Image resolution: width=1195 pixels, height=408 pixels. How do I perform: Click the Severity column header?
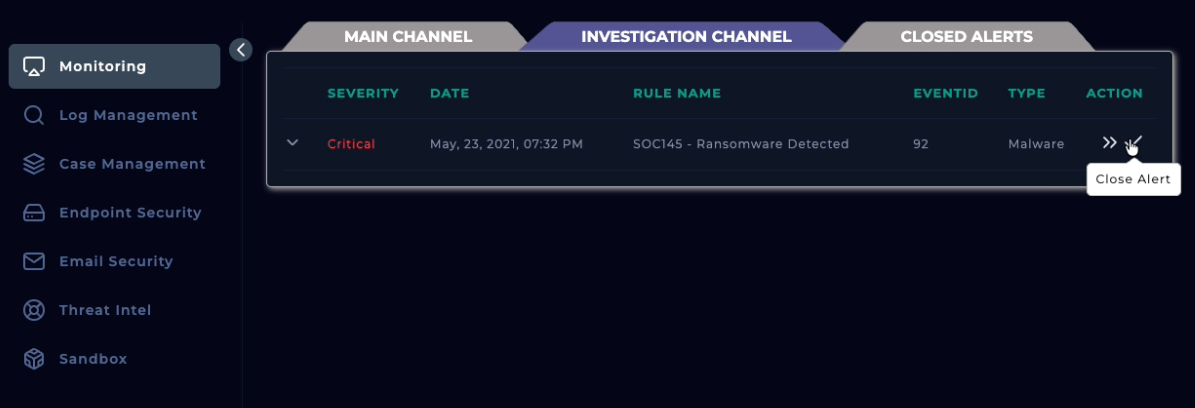[363, 94]
